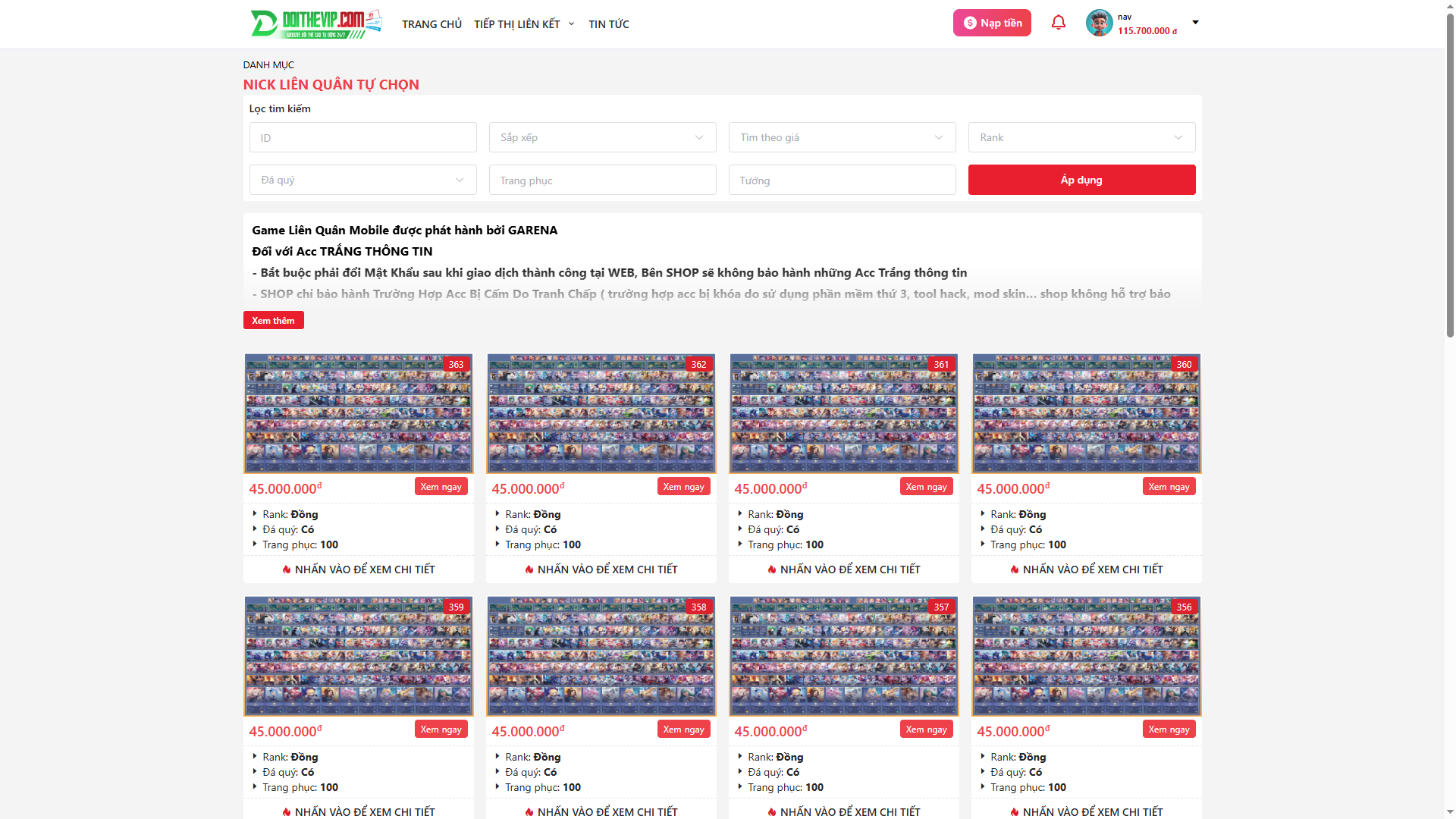Click Đá quý: Có on account 362 card

coord(531,529)
